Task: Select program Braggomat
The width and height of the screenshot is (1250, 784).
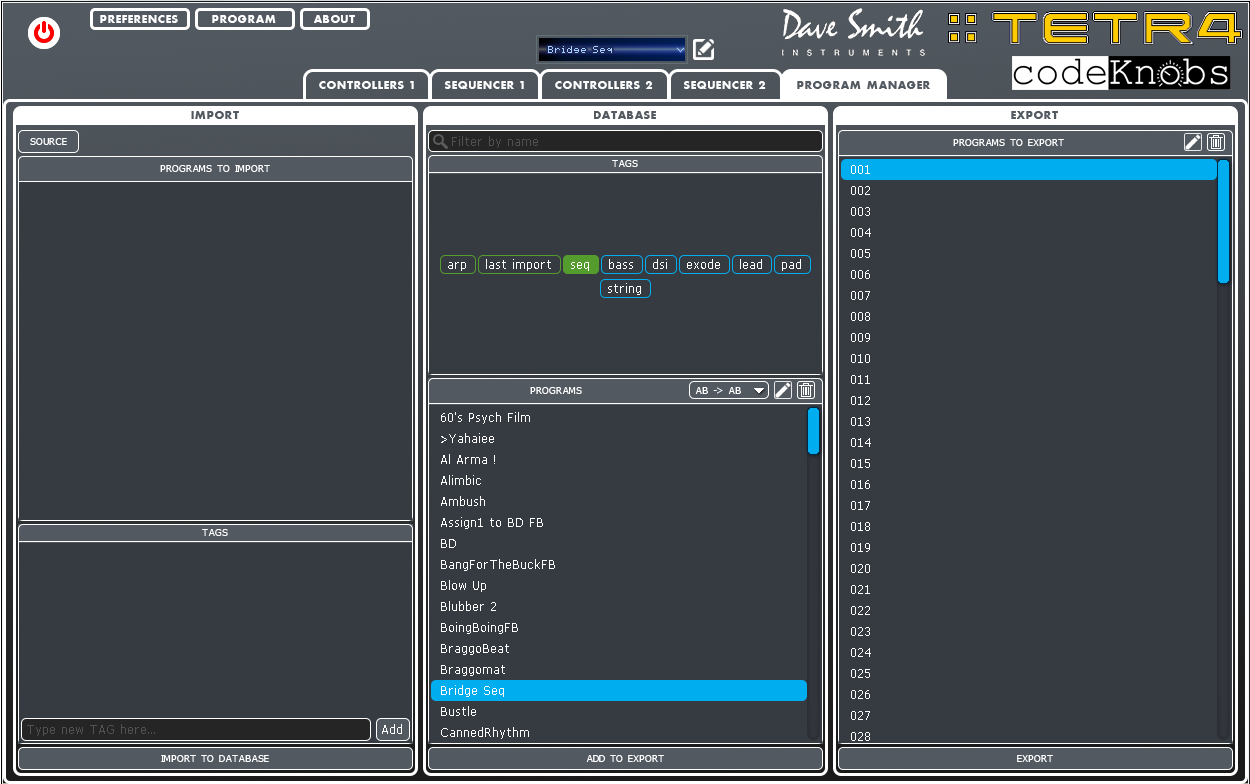Action: (619, 670)
